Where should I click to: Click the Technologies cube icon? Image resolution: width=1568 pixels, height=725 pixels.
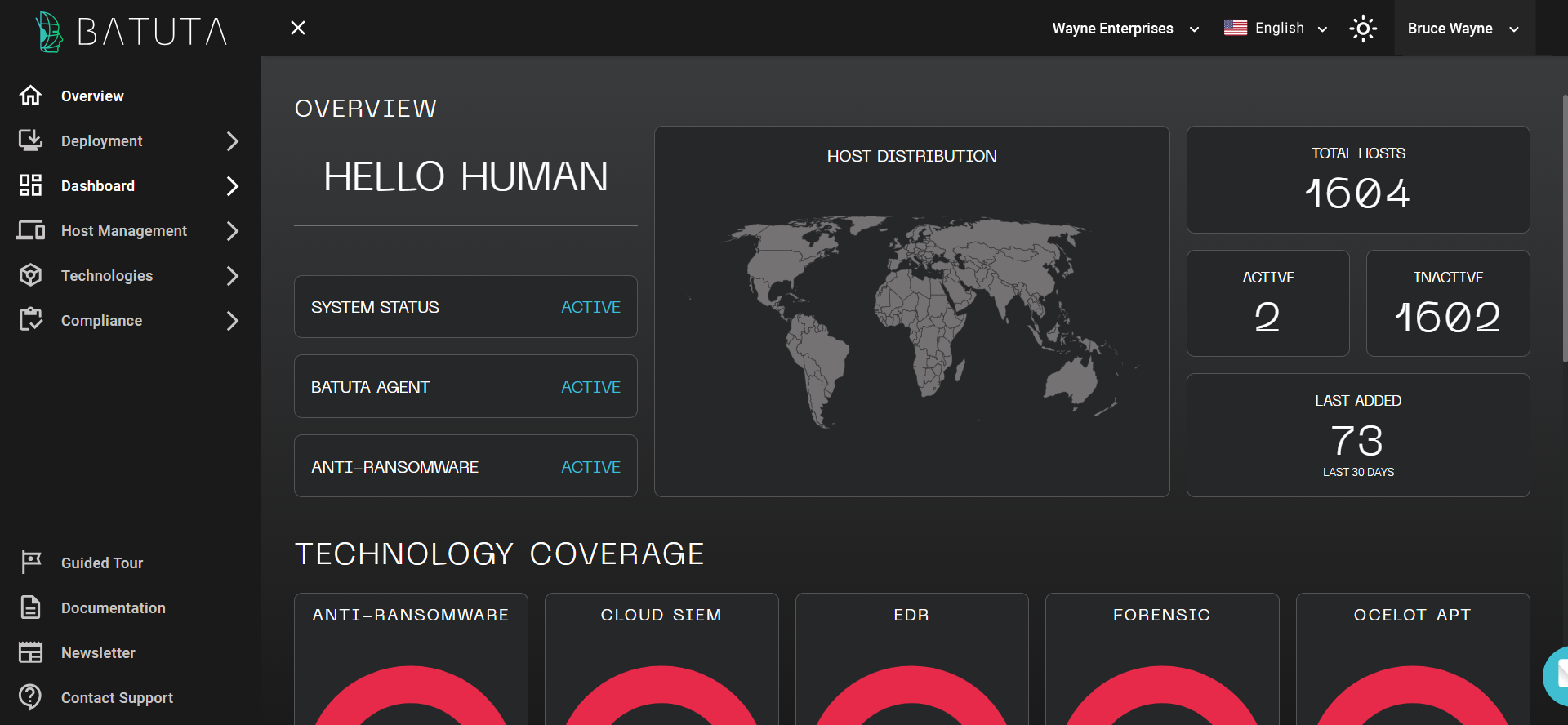point(30,275)
